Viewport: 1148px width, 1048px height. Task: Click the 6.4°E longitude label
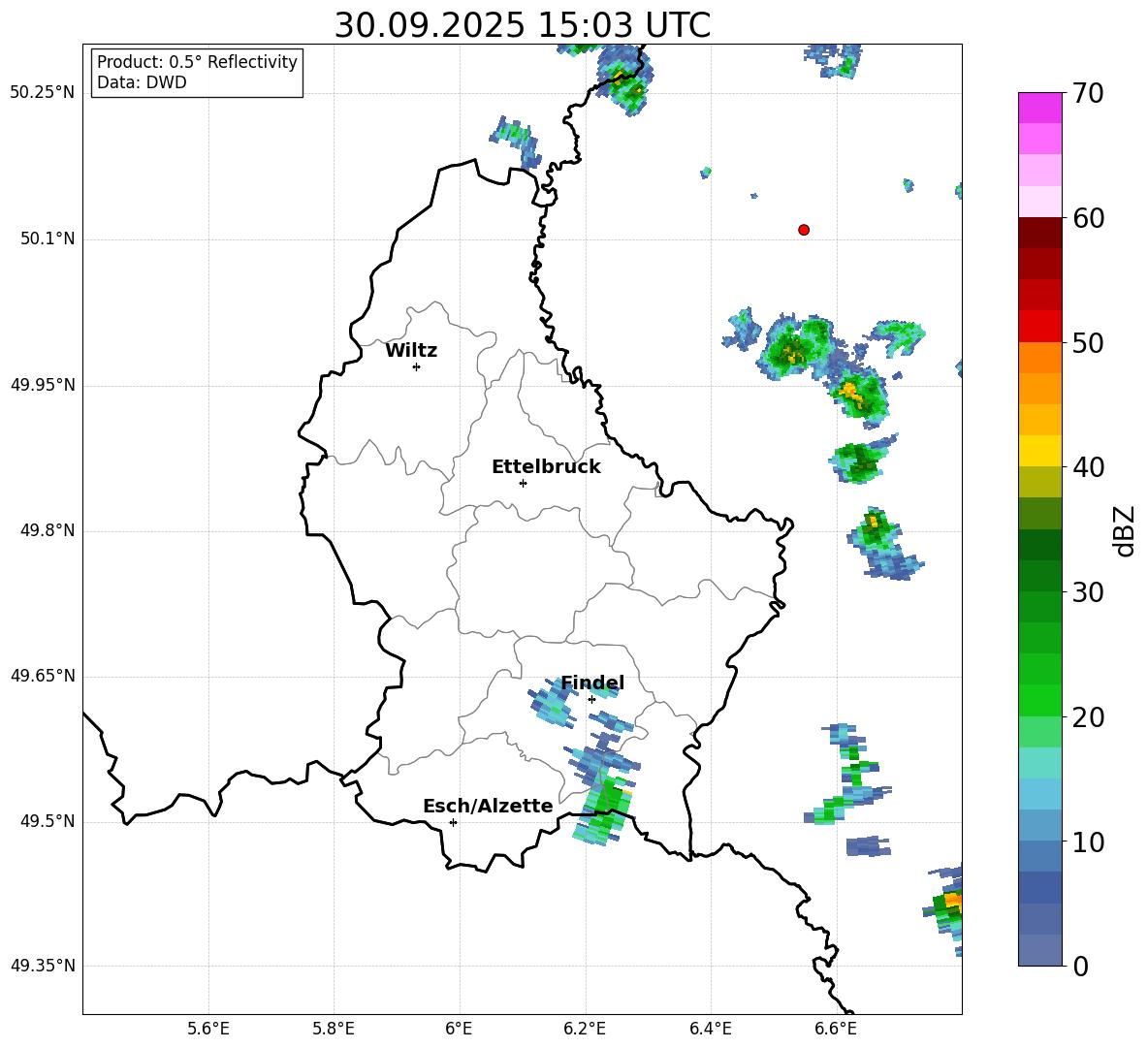(x=710, y=1030)
